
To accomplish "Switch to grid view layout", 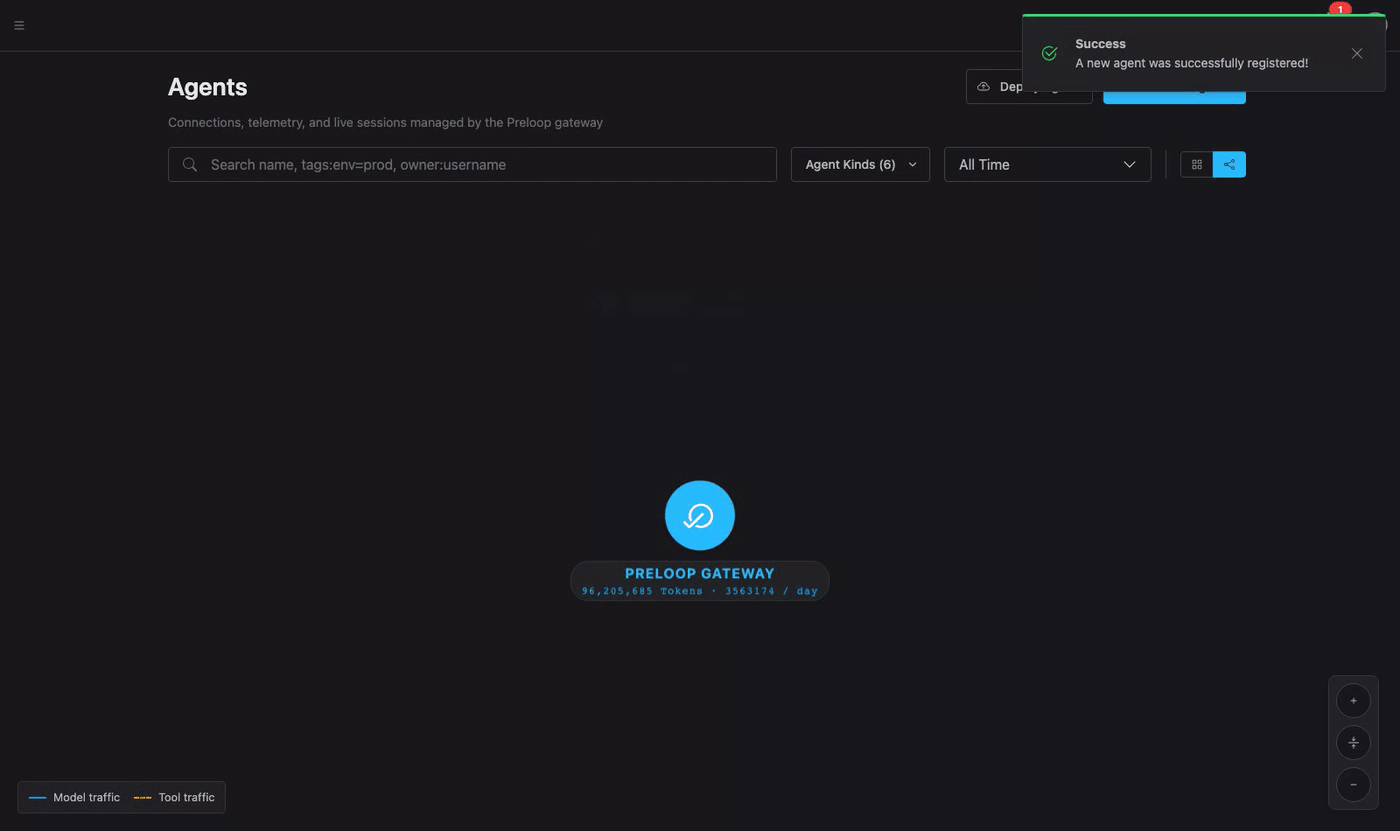I will tap(1197, 164).
